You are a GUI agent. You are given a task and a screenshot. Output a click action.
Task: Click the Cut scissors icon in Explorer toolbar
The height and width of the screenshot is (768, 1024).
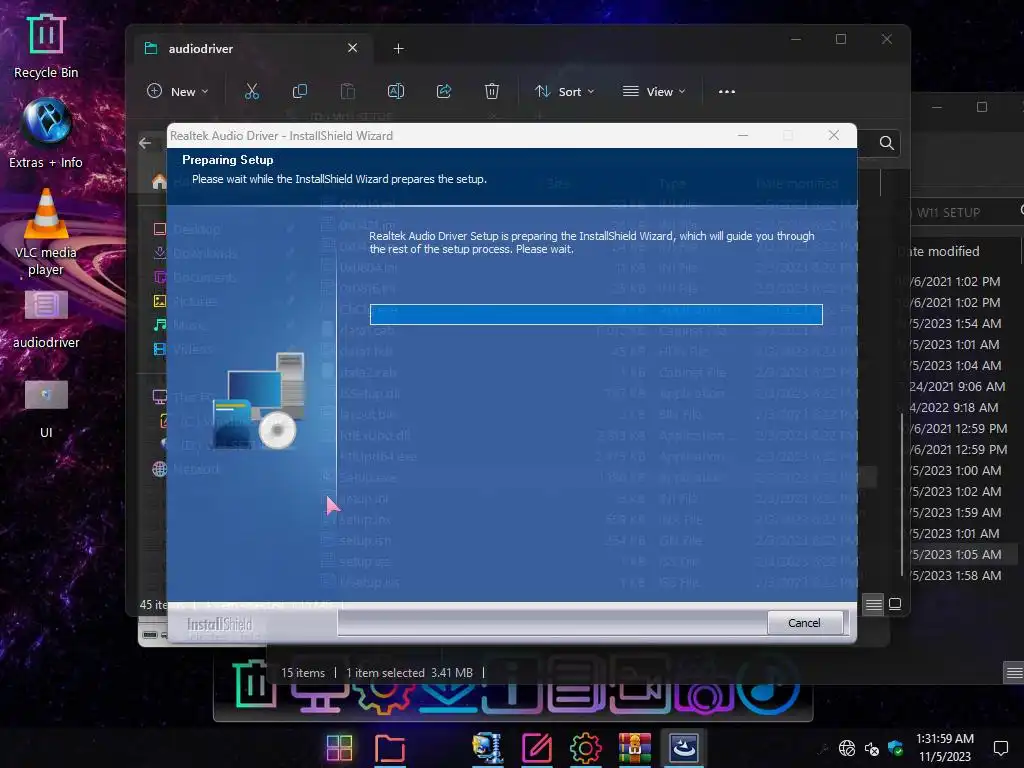[x=251, y=91]
